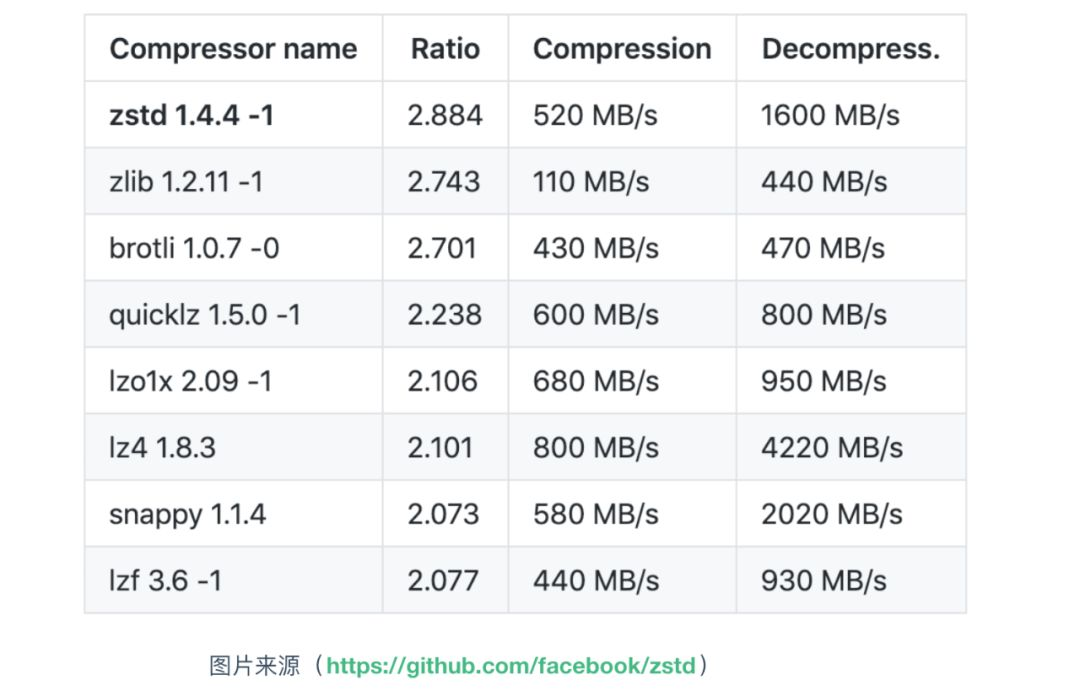Image resolution: width=1080 pixels, height=696 pixels.
Task: Select the zstd 1.4.4 -1 cell
Action: click(191, 115)
